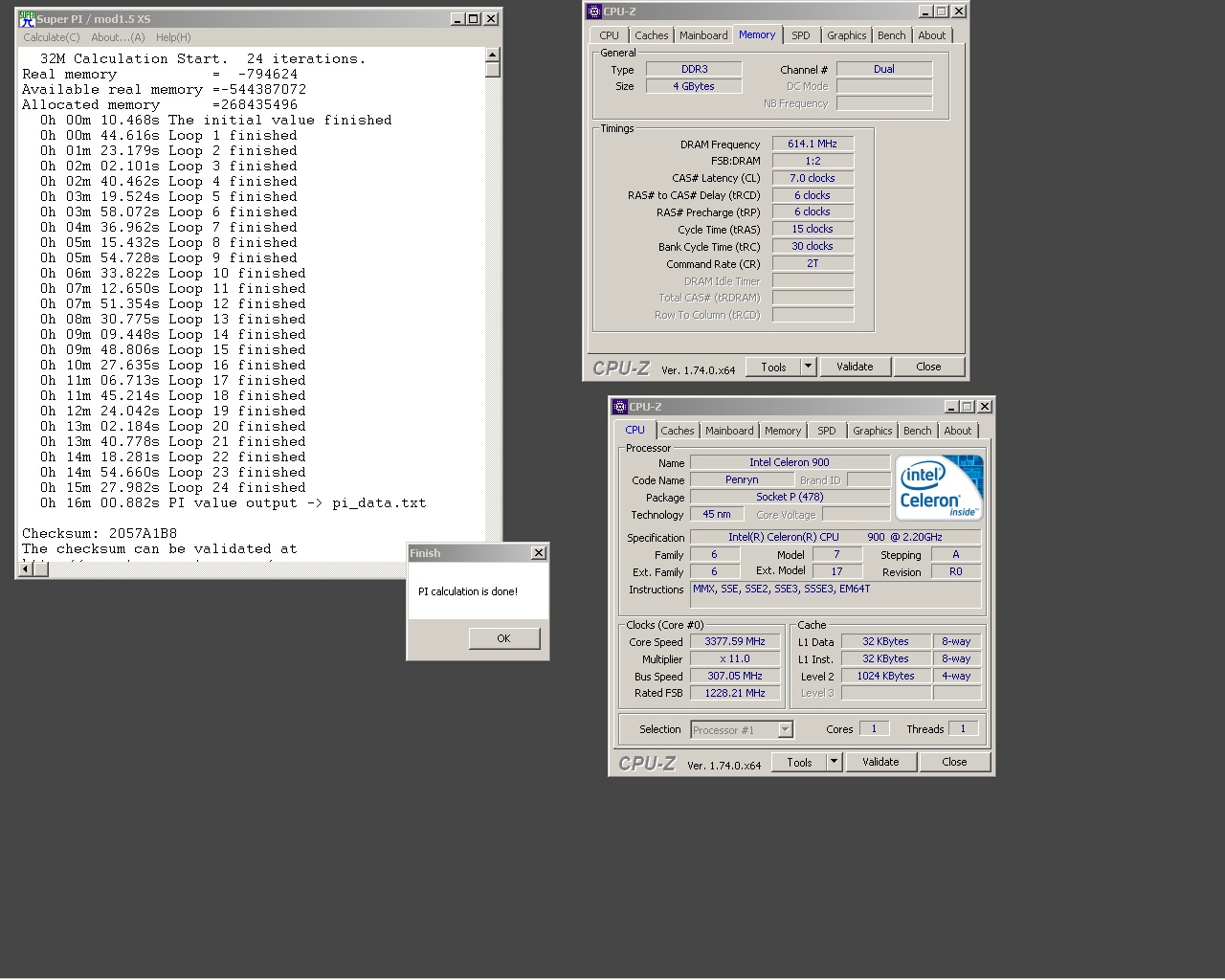This screenshot has width=1225, height=980.
Task: Open Processor #1 selection dropdown
Action: coord(742,729)
